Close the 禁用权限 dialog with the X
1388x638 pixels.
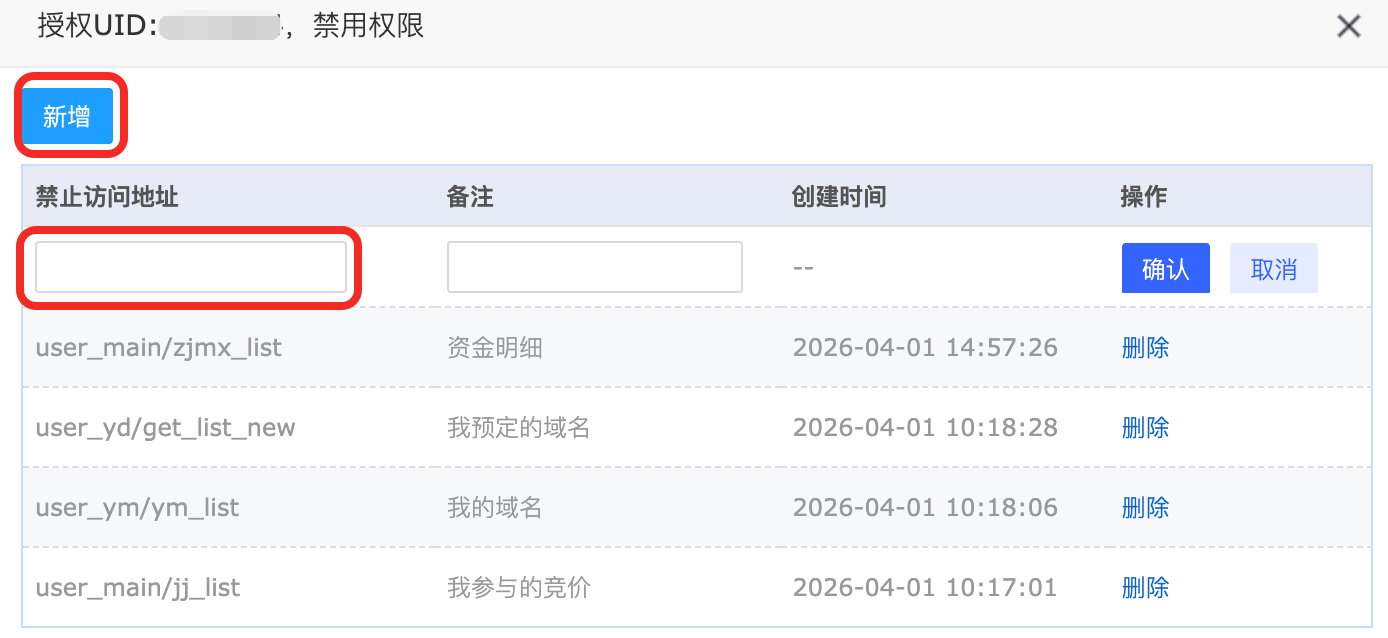[1349, 26]
